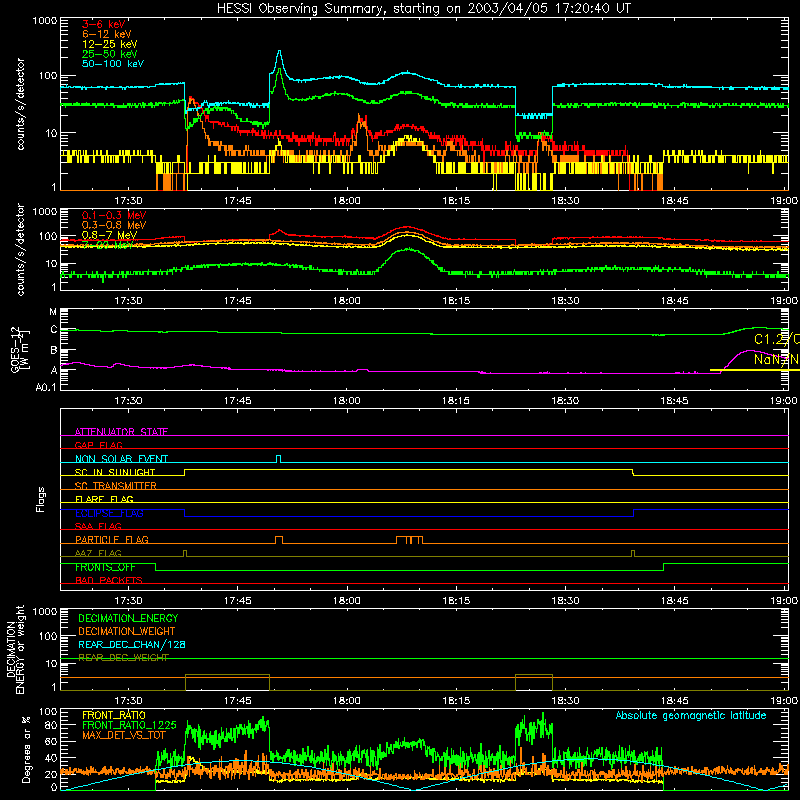Click the vertical Flags axis title
Screen dimensions: 800x800
[41, 499]
